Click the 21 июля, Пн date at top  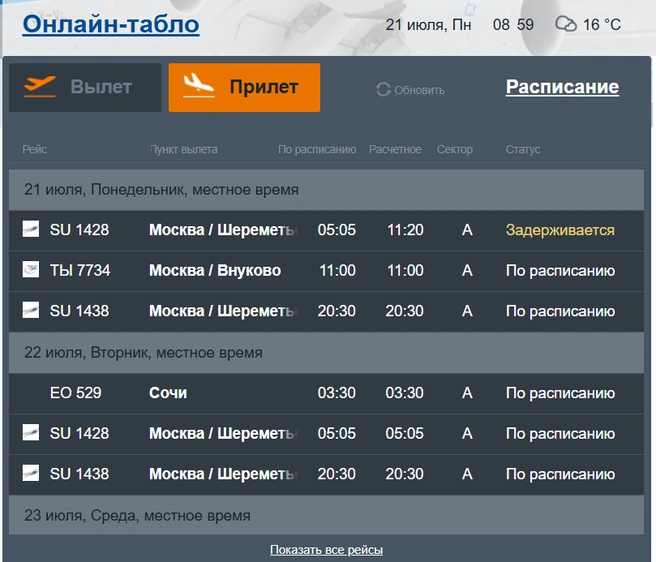click(428, 25)
